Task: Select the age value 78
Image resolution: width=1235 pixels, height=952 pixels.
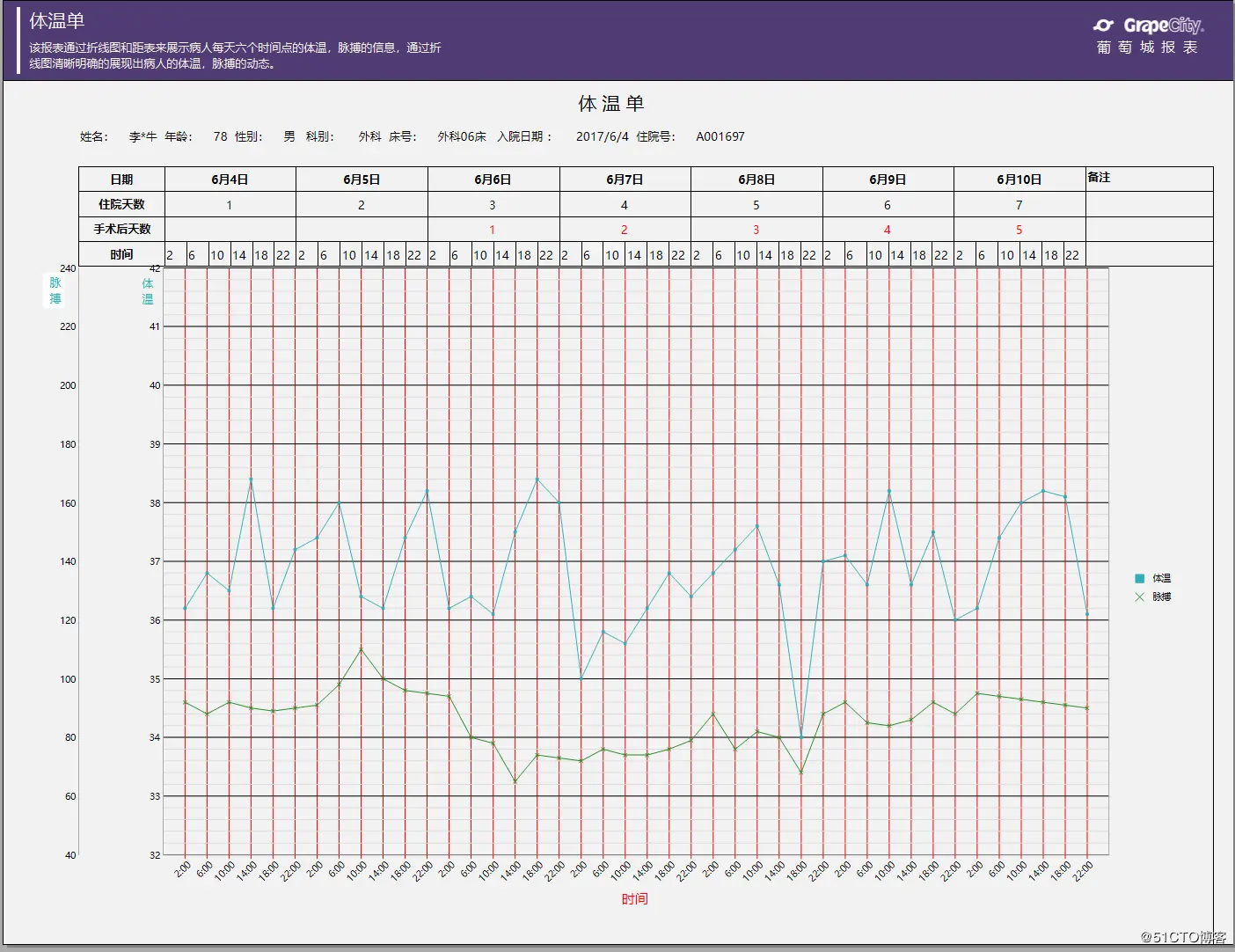Action: (220, 136)
